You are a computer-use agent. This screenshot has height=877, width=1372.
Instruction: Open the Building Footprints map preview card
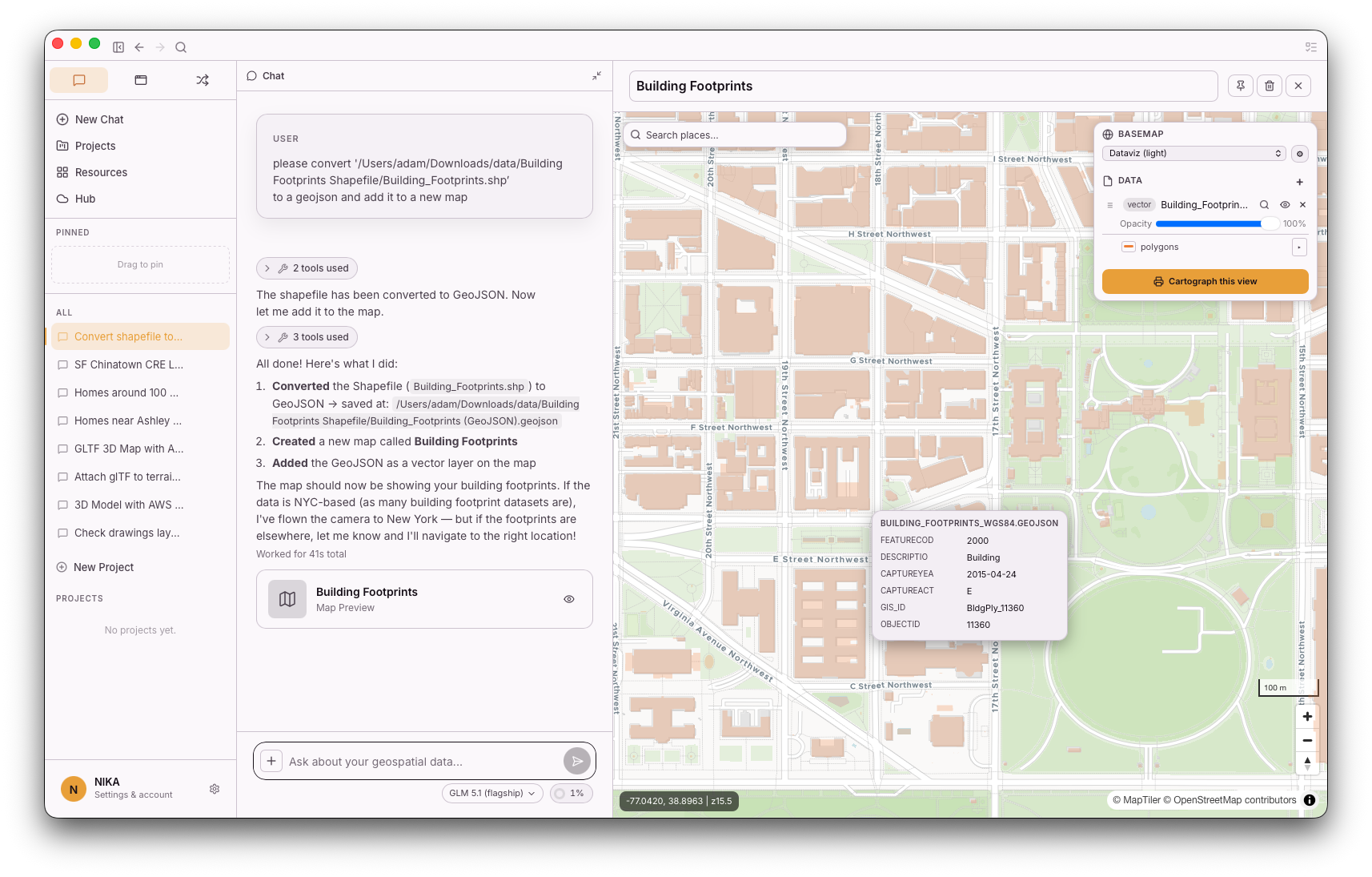point(424,599)
